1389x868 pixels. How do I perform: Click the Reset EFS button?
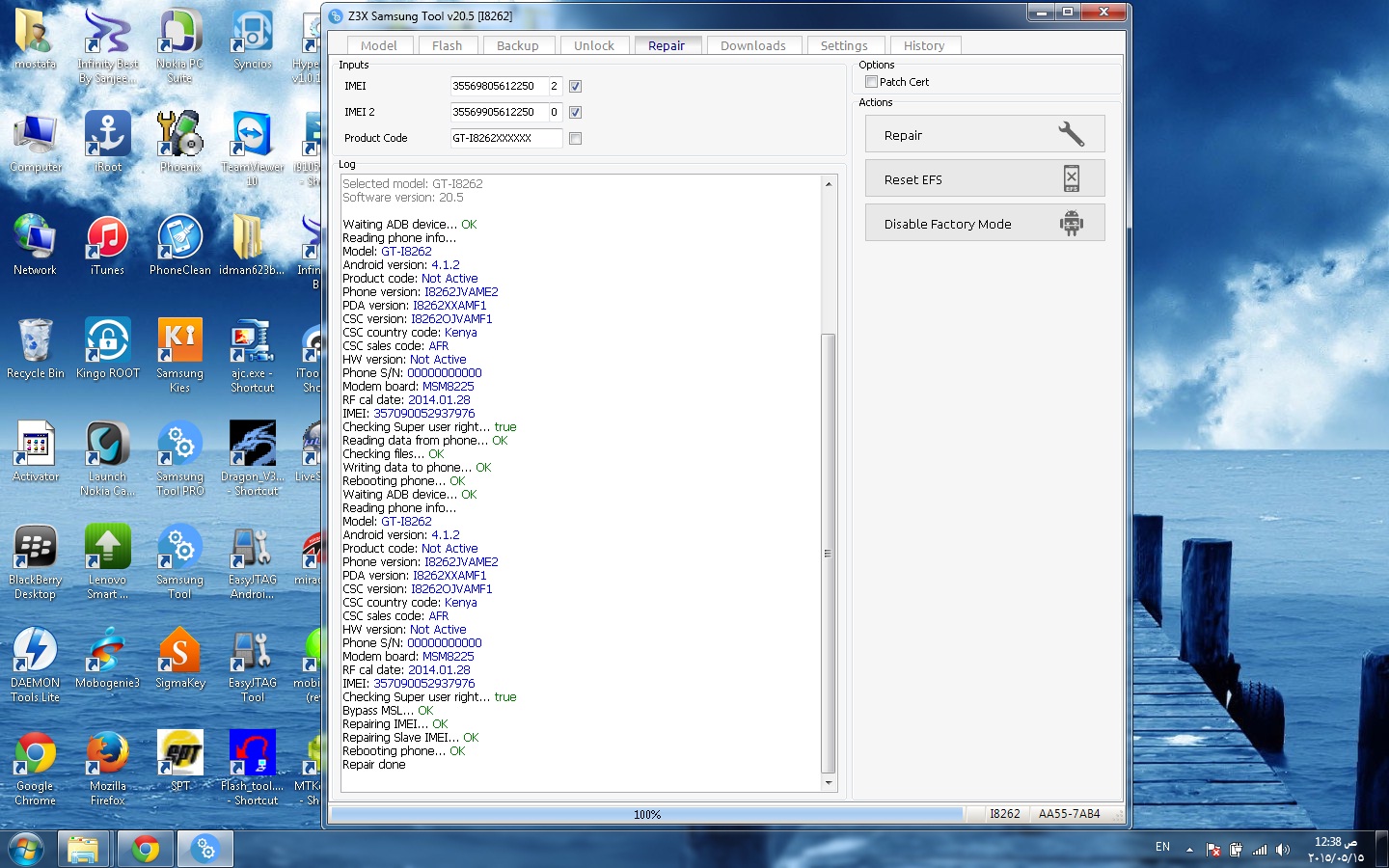point(985,178)
